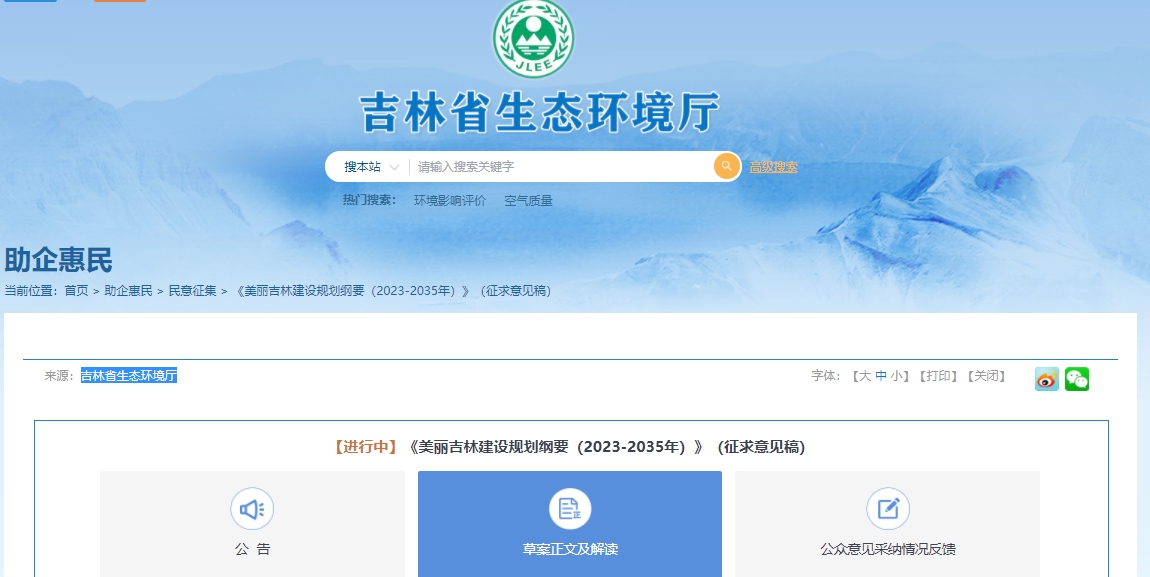This screenshot has width=1150, height=577.
Task: Click the consultation title 《美丽吉林建设规划纲要...》（征求意见稿）
Action: click(605, 447)
